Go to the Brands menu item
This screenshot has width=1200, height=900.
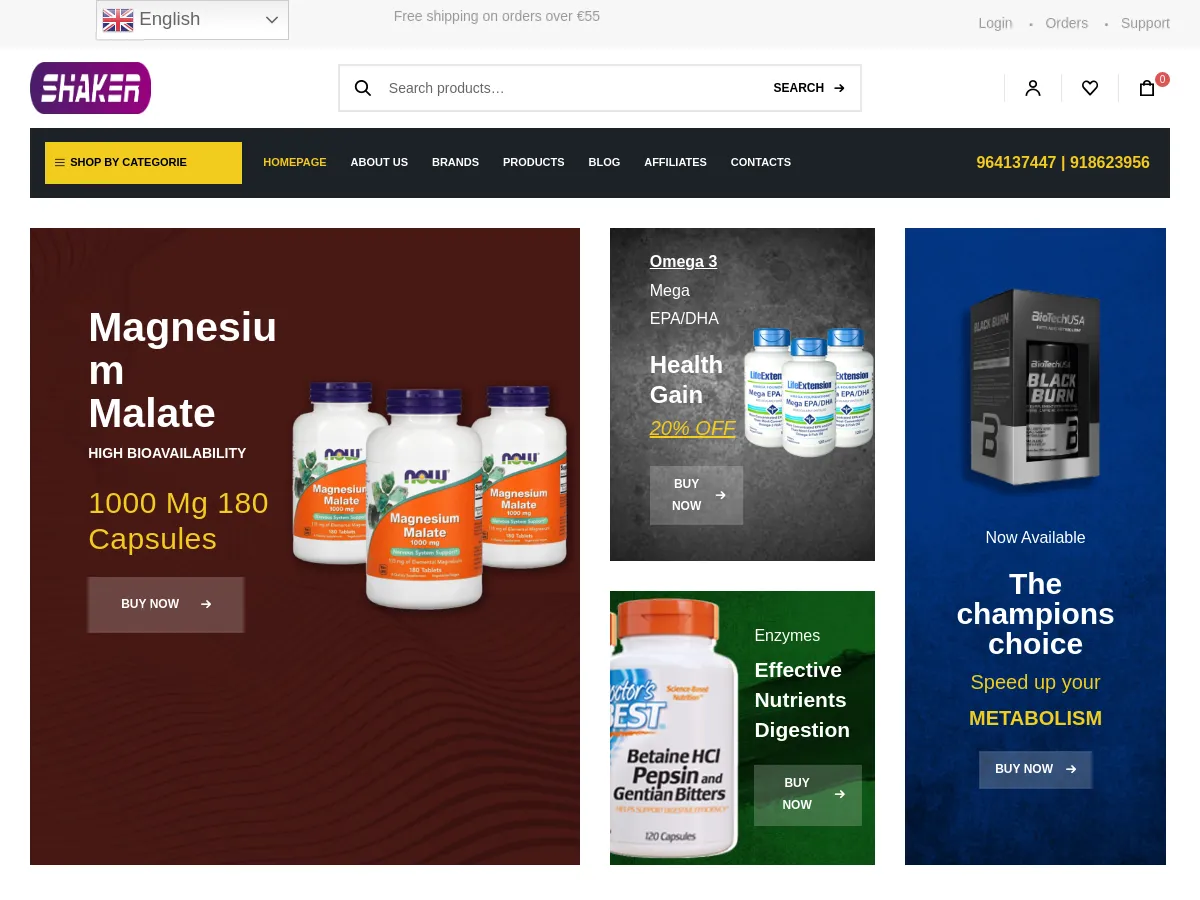point(455,162)
